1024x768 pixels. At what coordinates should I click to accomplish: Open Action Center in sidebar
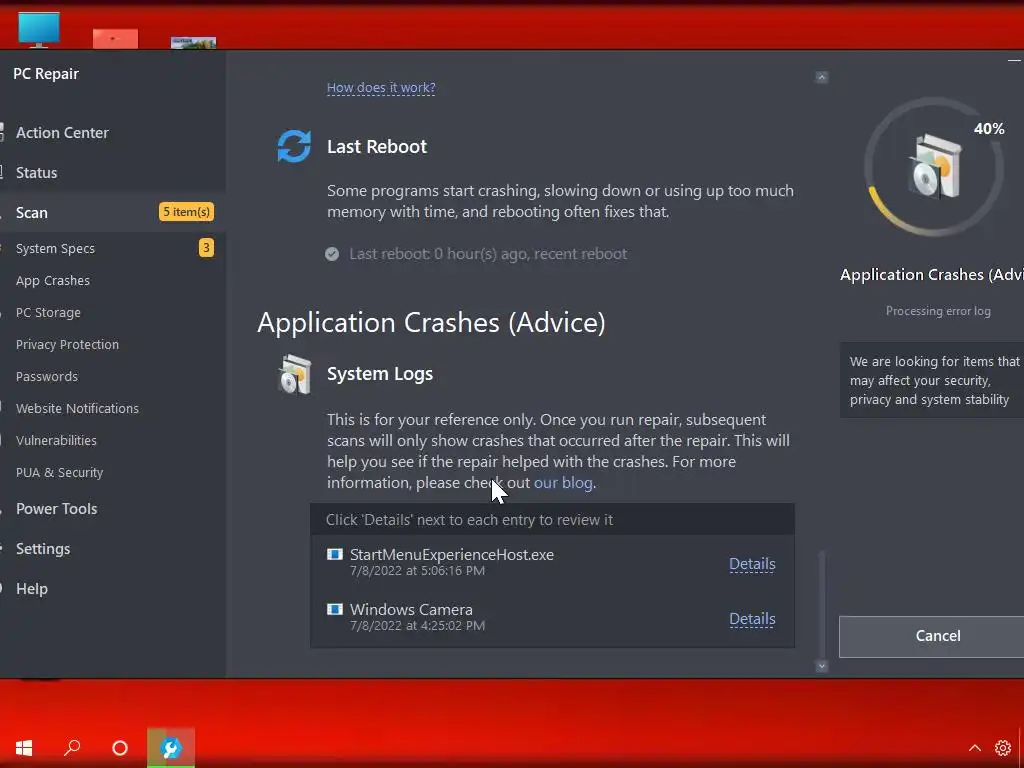62,133
